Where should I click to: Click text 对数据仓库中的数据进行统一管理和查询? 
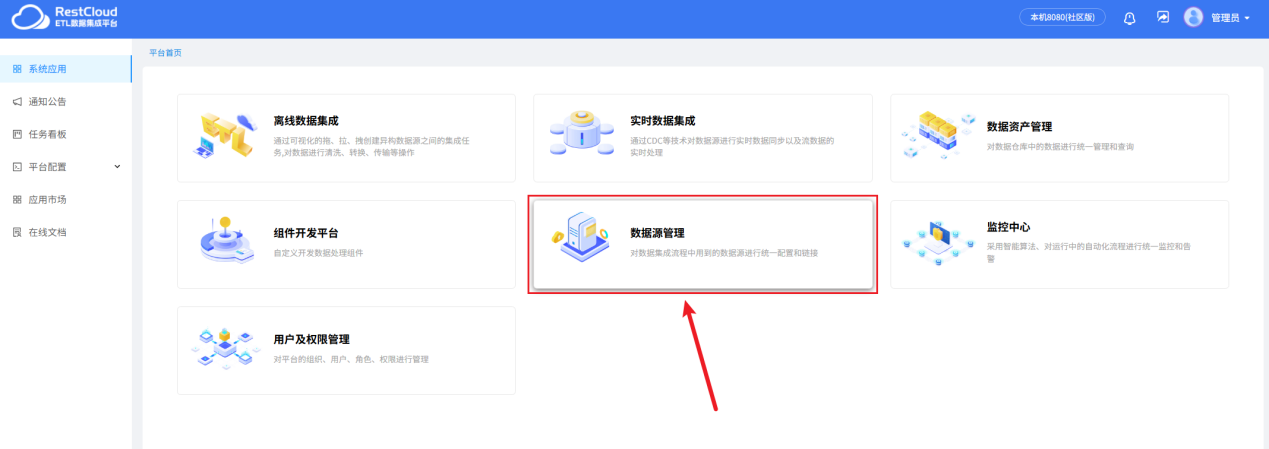(1060, 146)
